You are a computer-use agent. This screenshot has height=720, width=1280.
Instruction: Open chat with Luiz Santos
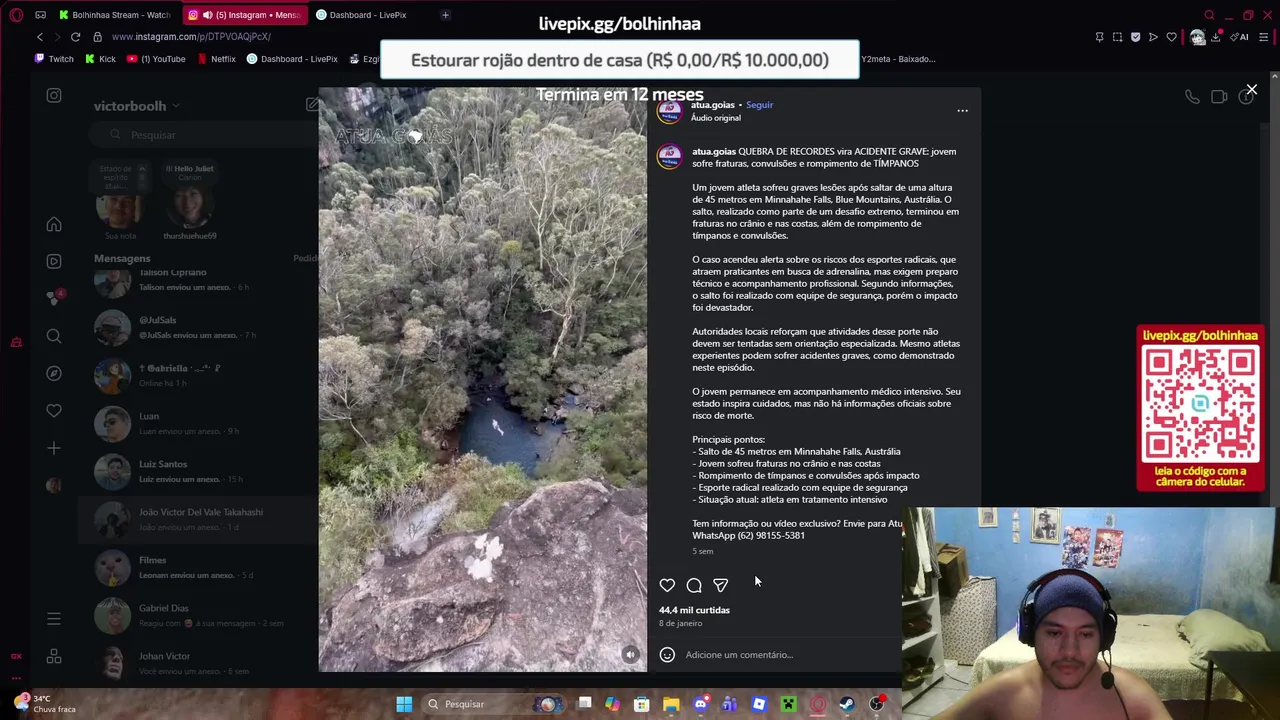195,471
